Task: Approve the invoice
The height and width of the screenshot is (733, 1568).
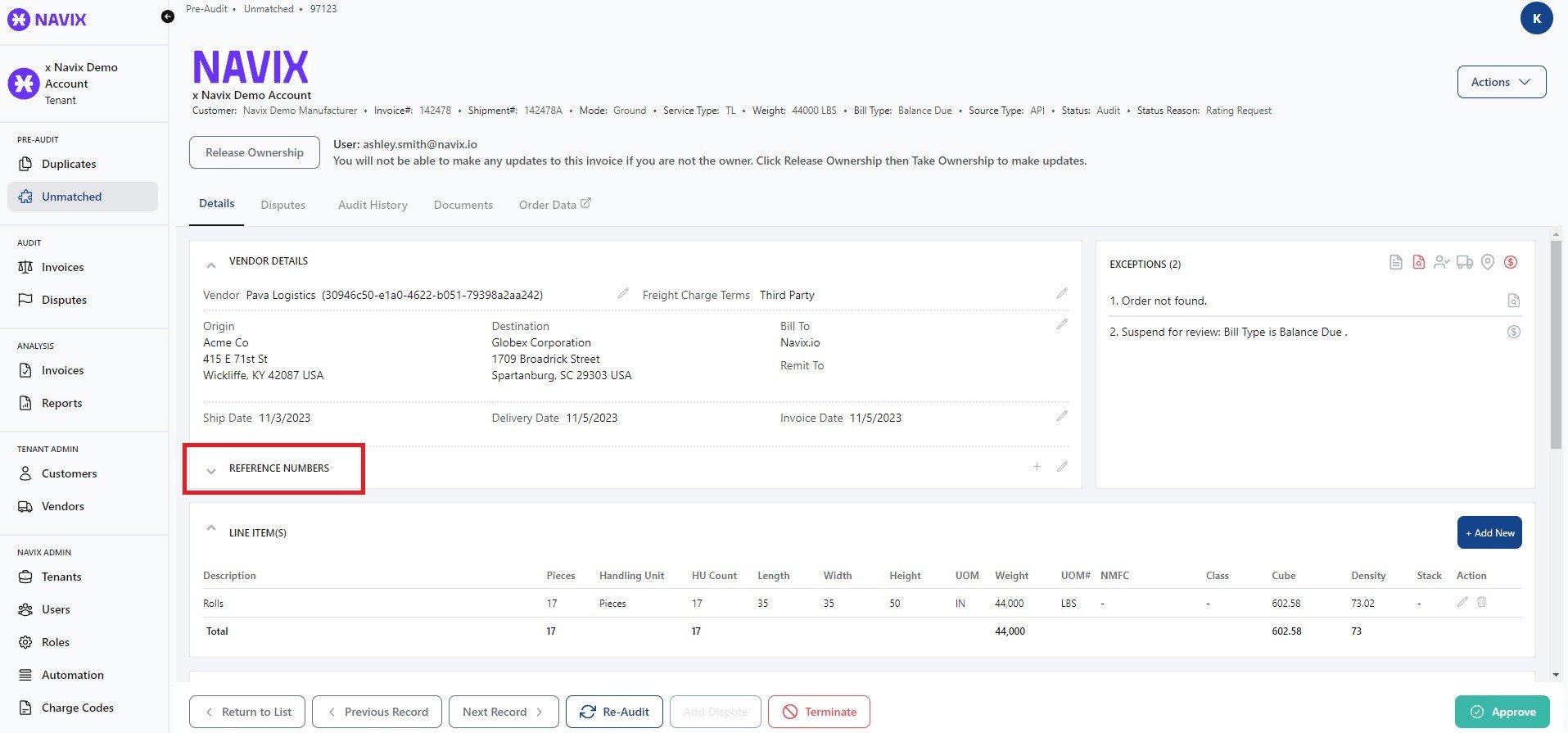Action: [1502, 712]
